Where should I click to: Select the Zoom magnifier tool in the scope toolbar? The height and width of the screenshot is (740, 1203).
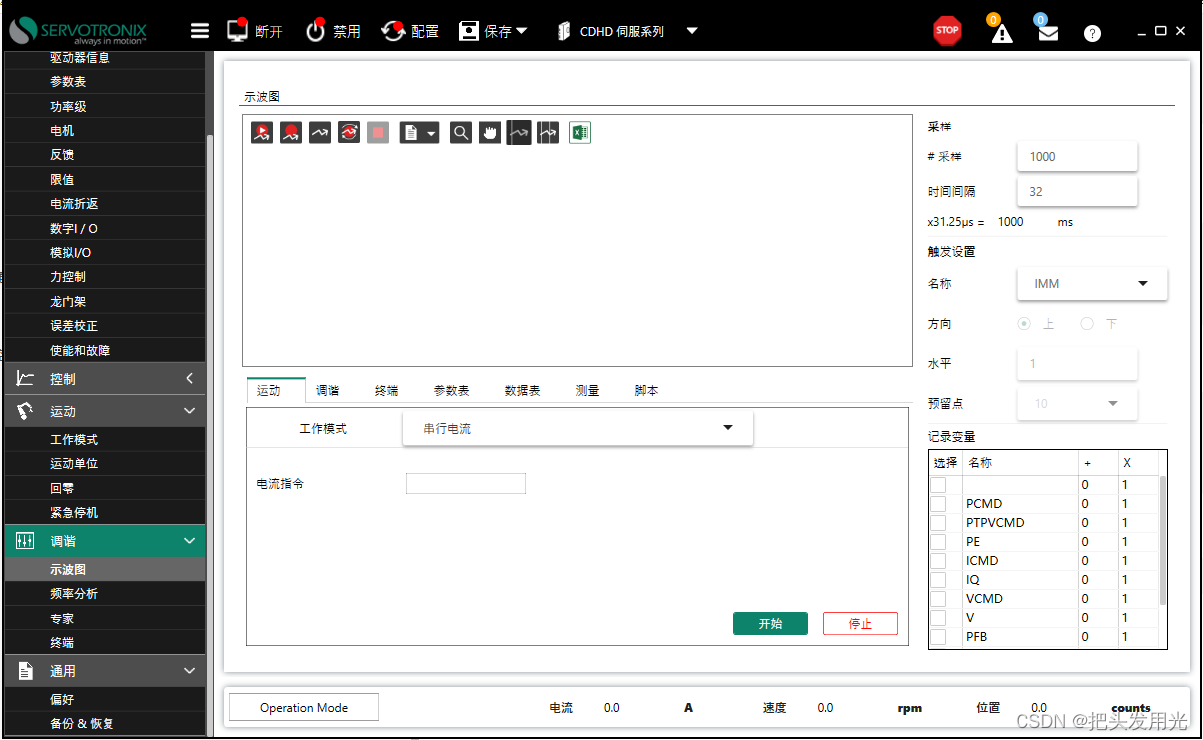pos(460,132)
